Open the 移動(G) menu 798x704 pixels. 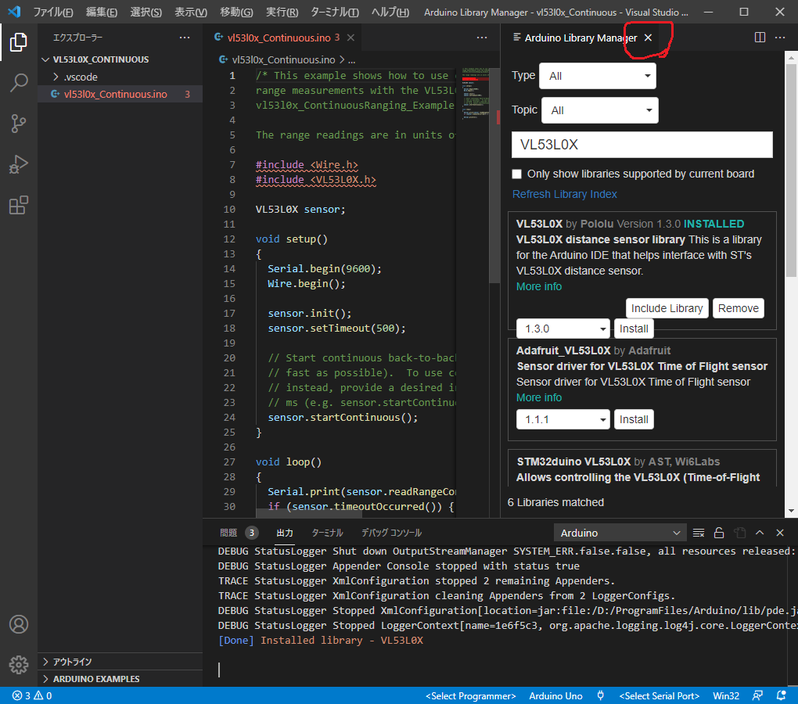pos(236,12)
